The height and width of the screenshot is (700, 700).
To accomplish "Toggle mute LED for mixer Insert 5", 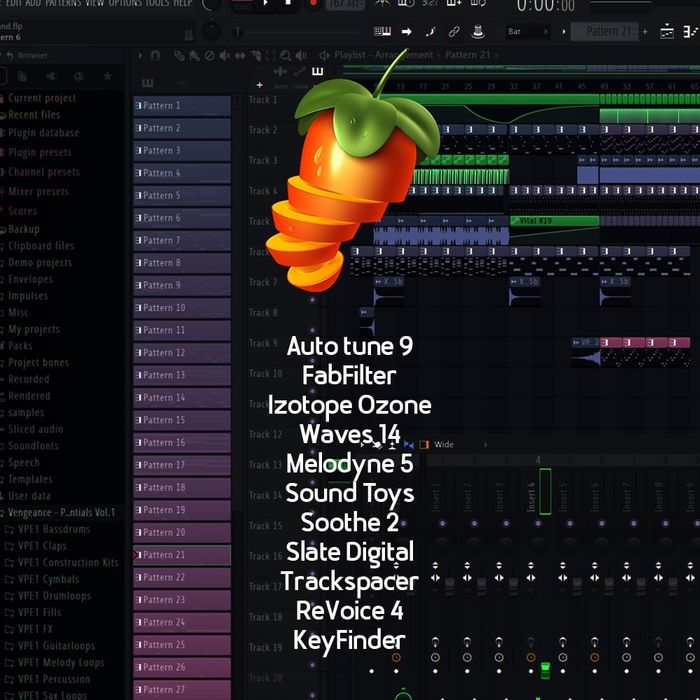I will coord(570,523).
